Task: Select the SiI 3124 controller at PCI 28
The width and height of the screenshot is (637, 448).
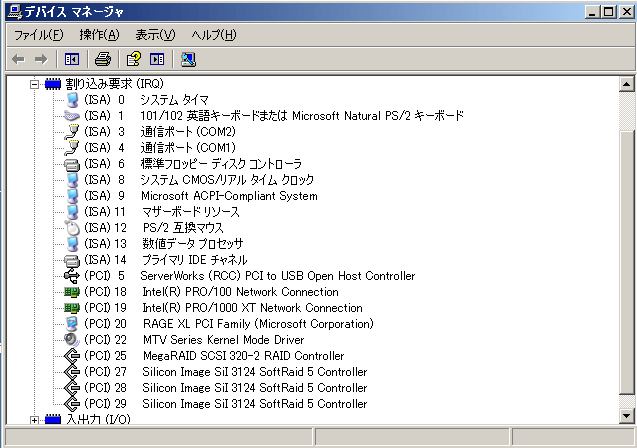Action: pos(255,388)
